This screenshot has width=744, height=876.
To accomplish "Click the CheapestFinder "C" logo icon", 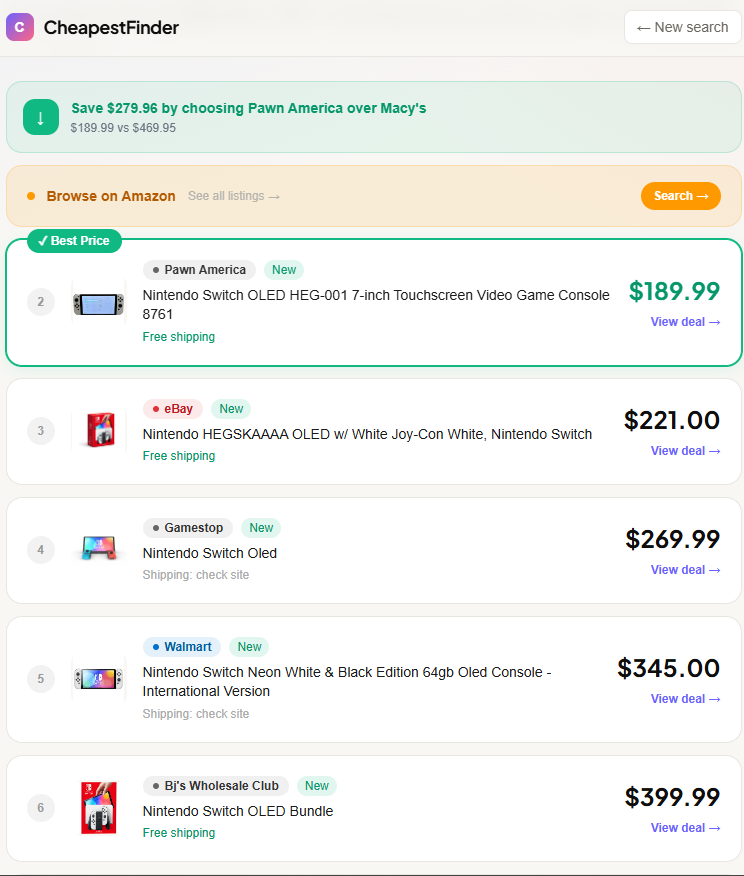I will [x=20, y=27].
